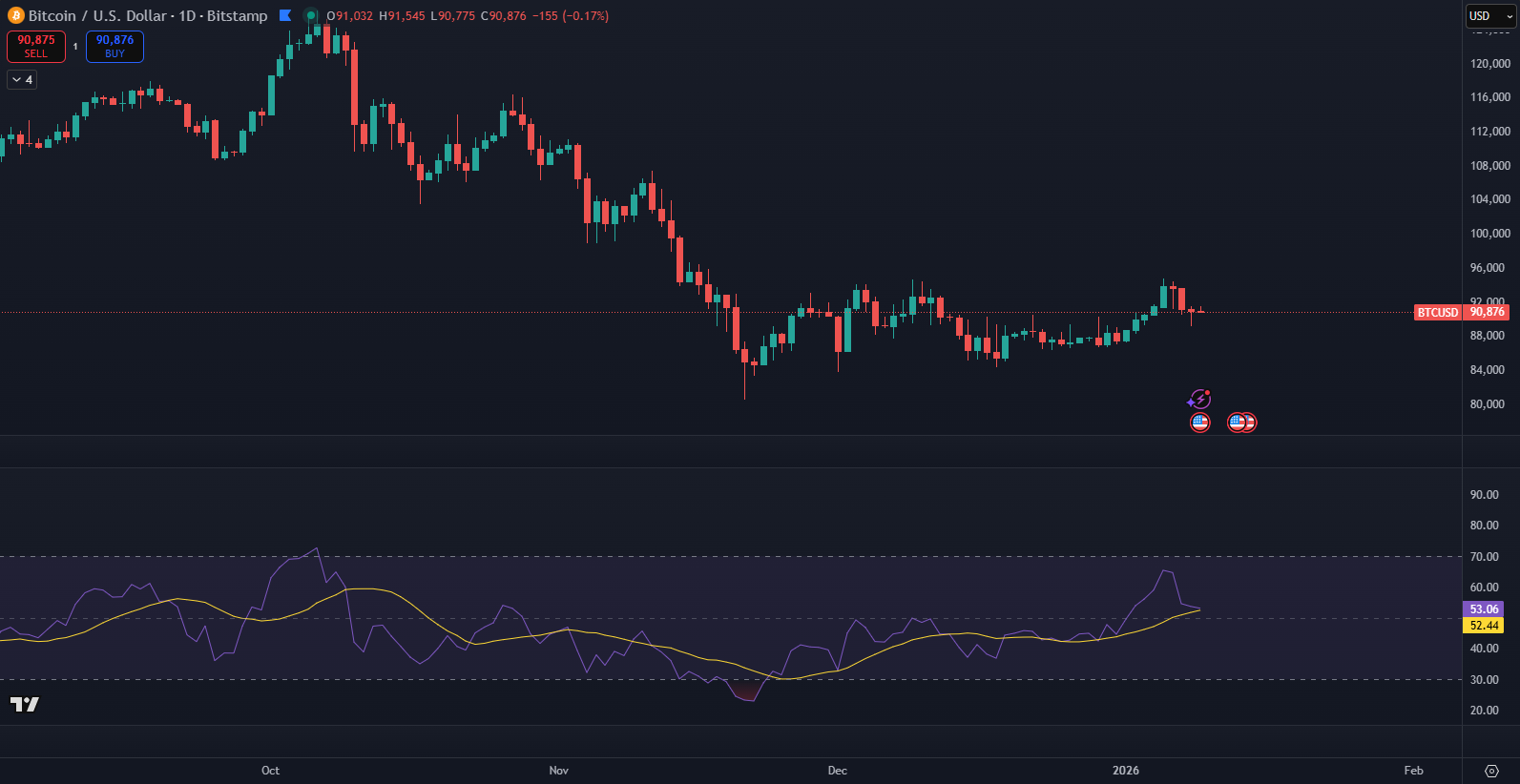Click the Nov label on the time axis

pos(559,771)
